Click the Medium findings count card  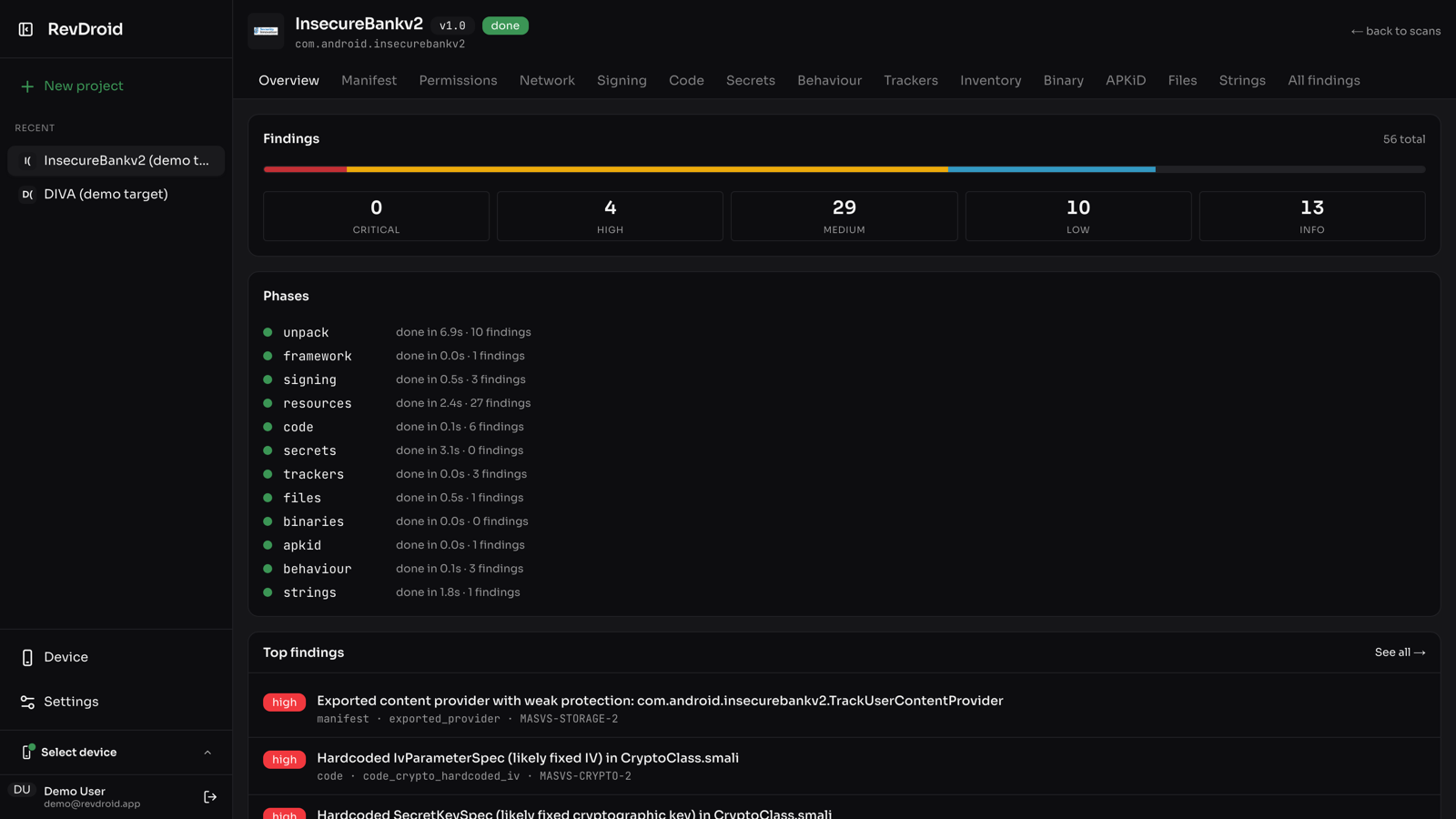pos(844,216)
